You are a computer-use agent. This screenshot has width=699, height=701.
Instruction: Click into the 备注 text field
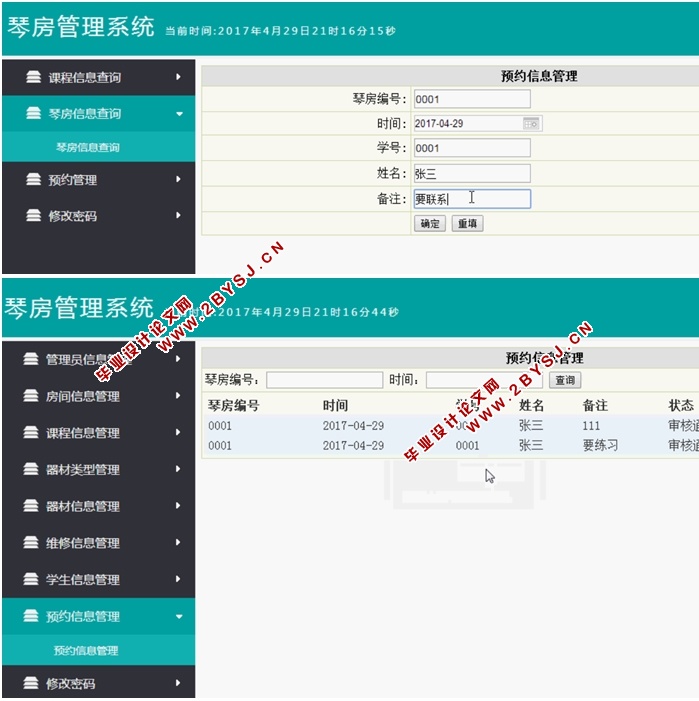click(x=472, y=199)
